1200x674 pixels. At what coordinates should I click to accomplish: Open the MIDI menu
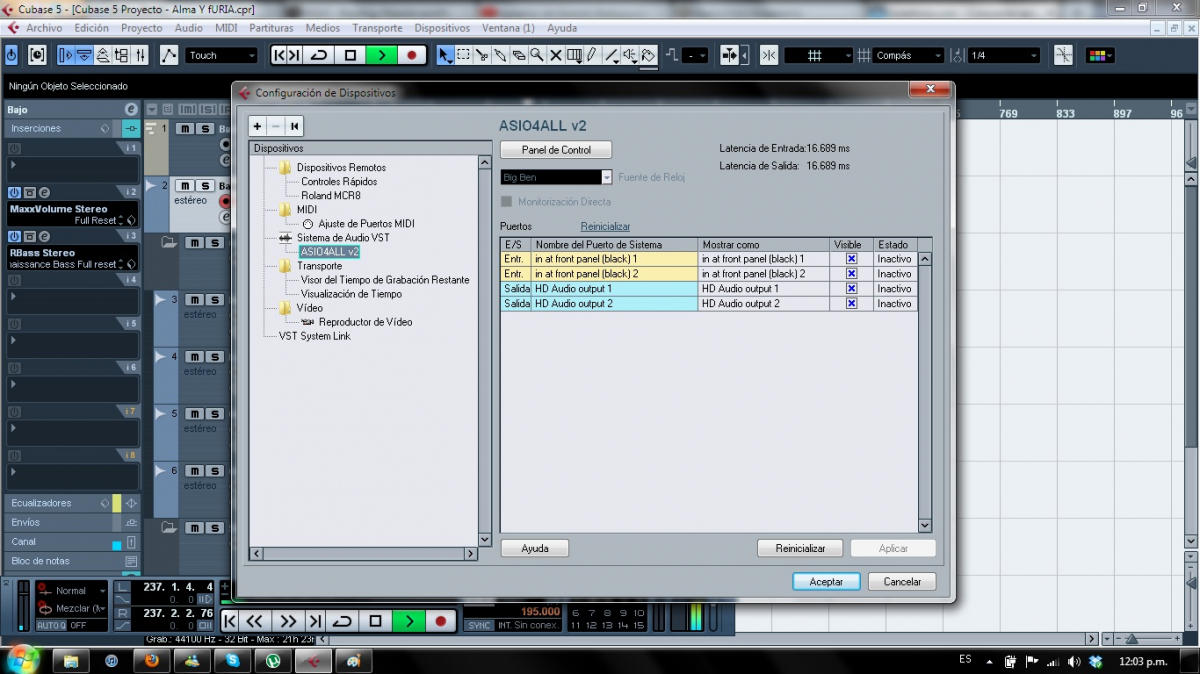[x=226, y=28]
